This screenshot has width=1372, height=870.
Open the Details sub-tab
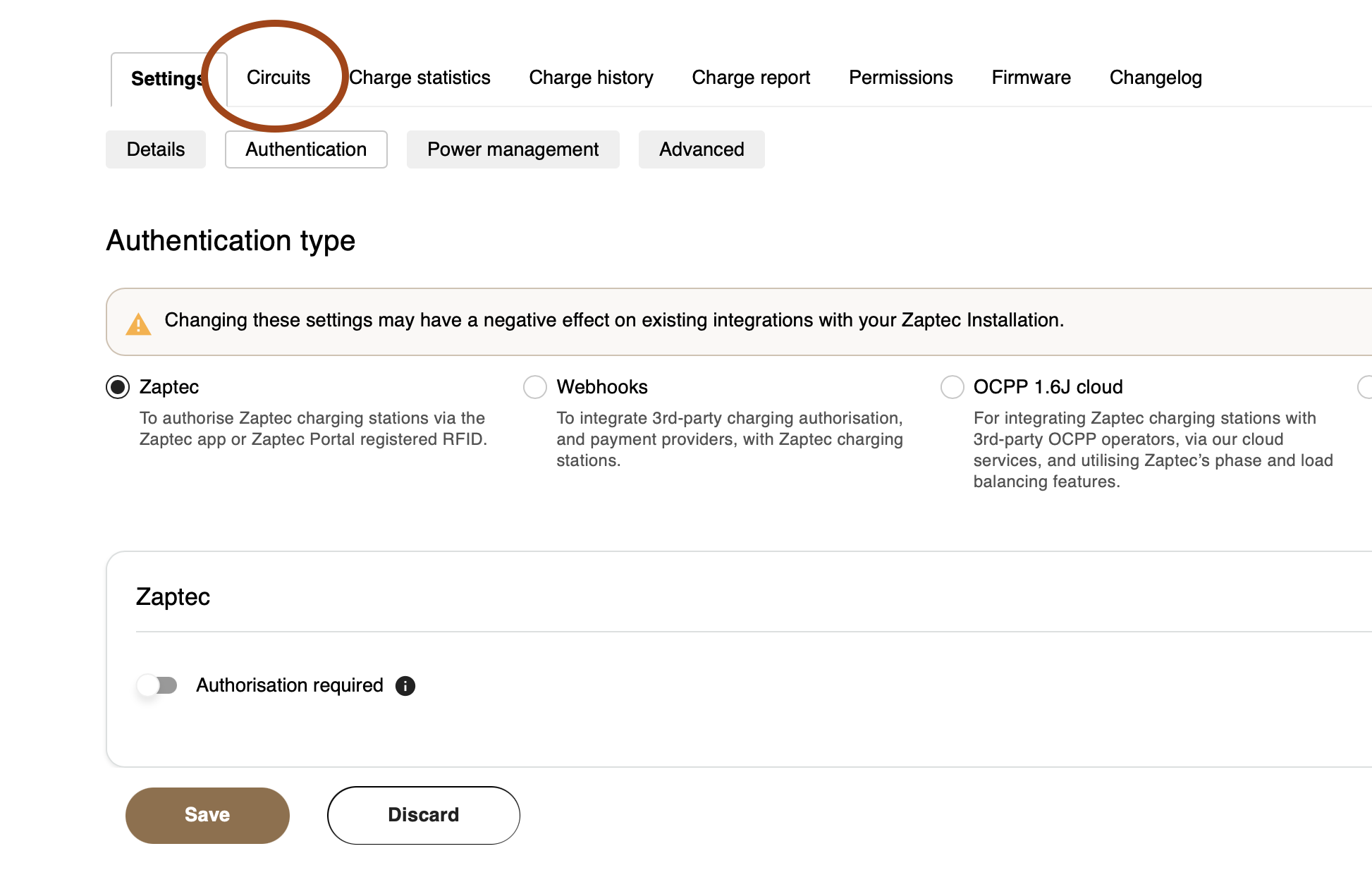click(156, 149)
